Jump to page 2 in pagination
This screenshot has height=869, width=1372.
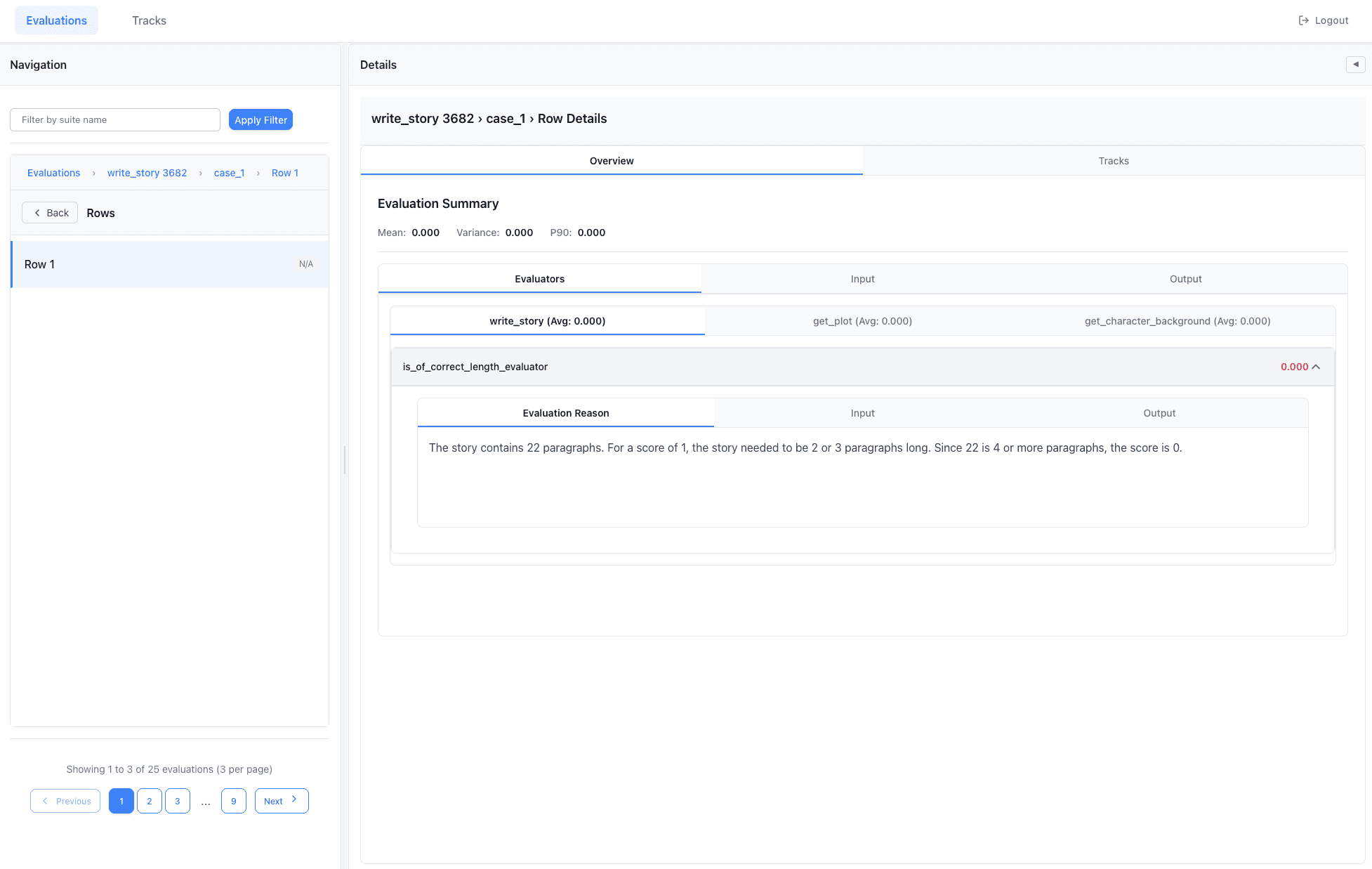(149, 801)
